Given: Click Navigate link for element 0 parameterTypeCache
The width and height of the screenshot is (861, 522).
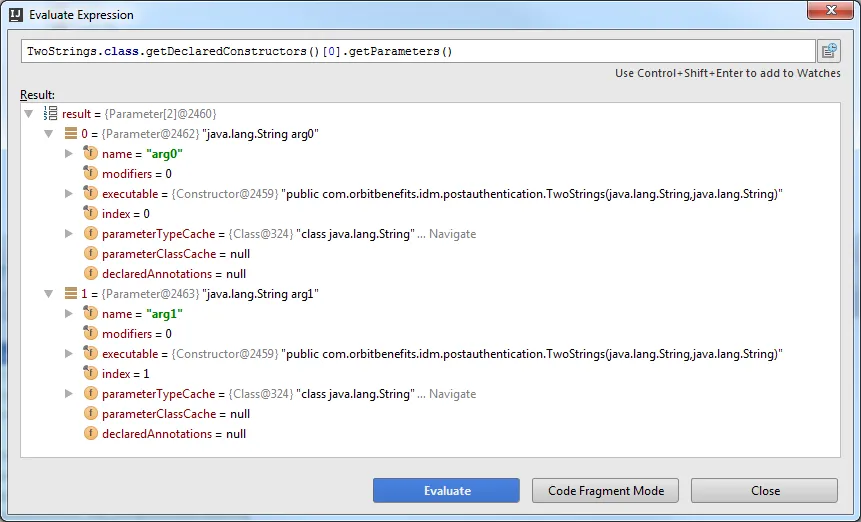Looking at the screenshot, I should coord(452,234).
